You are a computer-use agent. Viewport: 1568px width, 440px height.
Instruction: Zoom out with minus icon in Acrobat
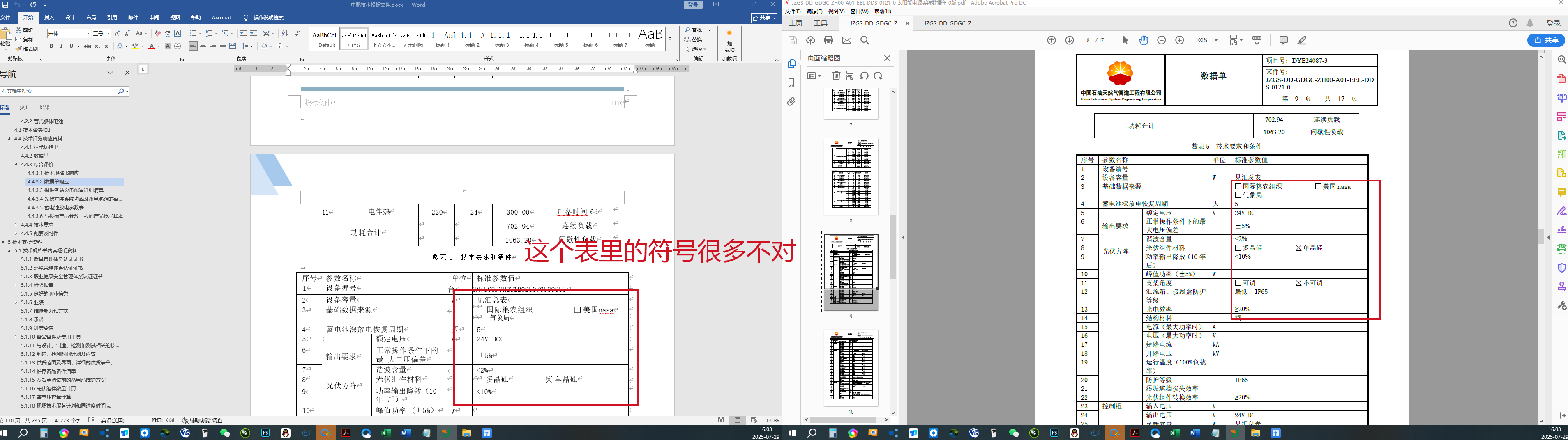click(x=1161, y=40)
